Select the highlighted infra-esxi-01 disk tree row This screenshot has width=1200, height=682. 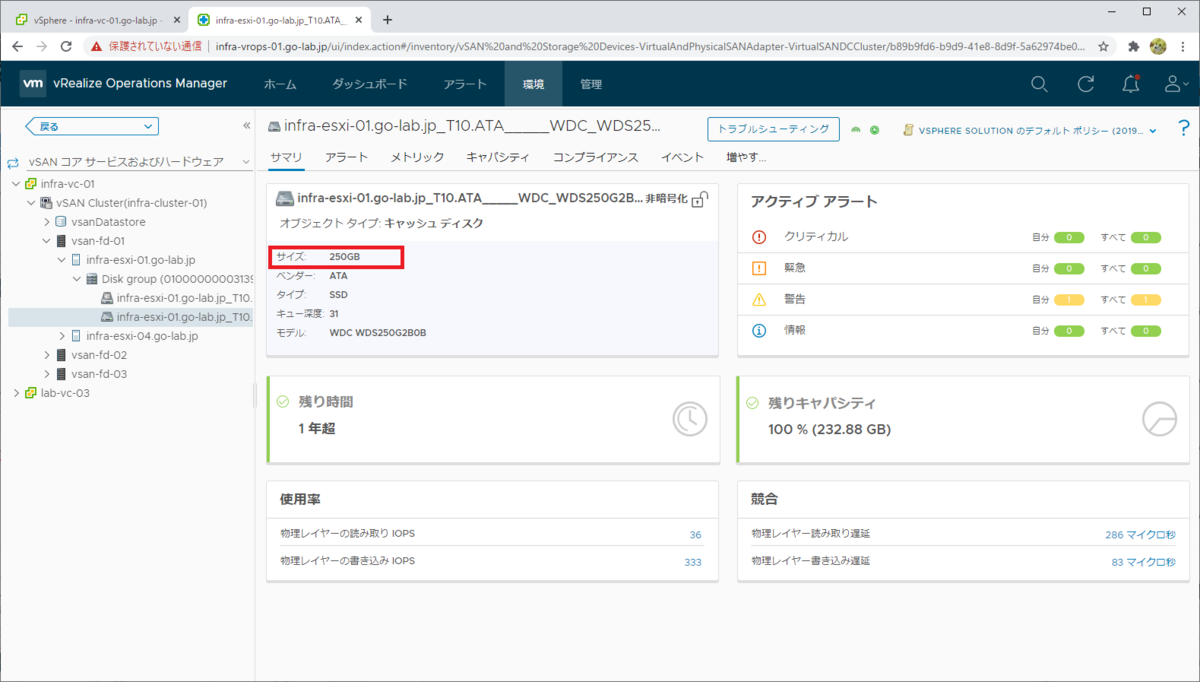[x=131, y=317]
